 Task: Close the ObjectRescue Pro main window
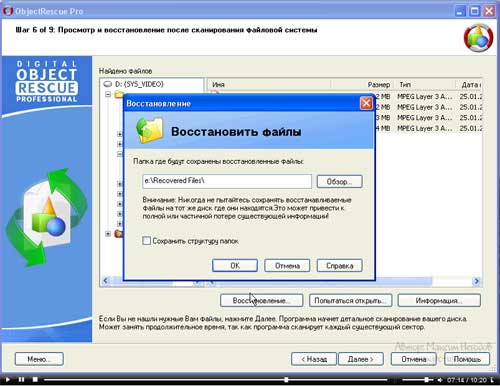489,11
